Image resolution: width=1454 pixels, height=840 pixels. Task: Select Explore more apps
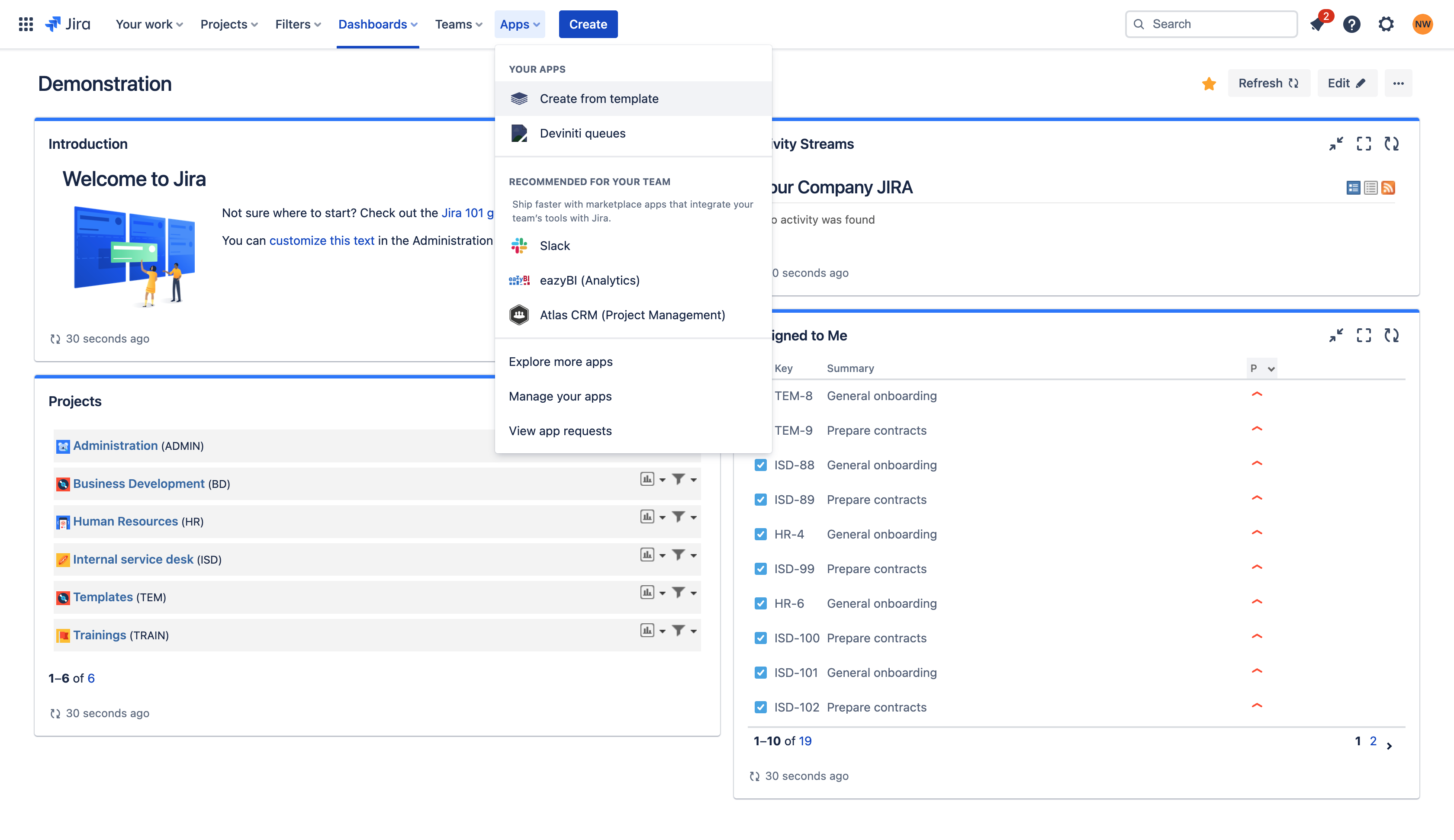tap(633, 362)
